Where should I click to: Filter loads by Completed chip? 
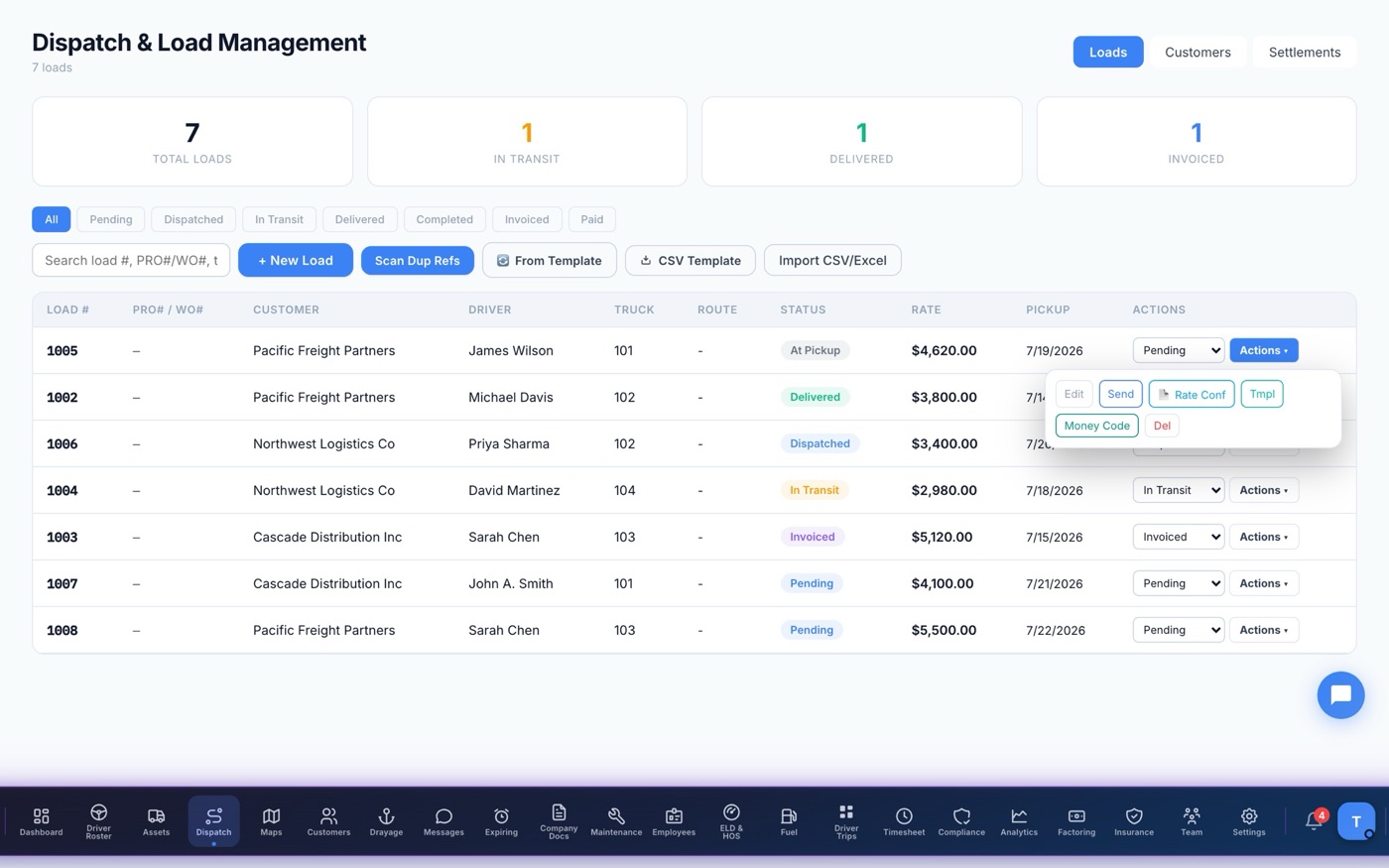(444, 219)
